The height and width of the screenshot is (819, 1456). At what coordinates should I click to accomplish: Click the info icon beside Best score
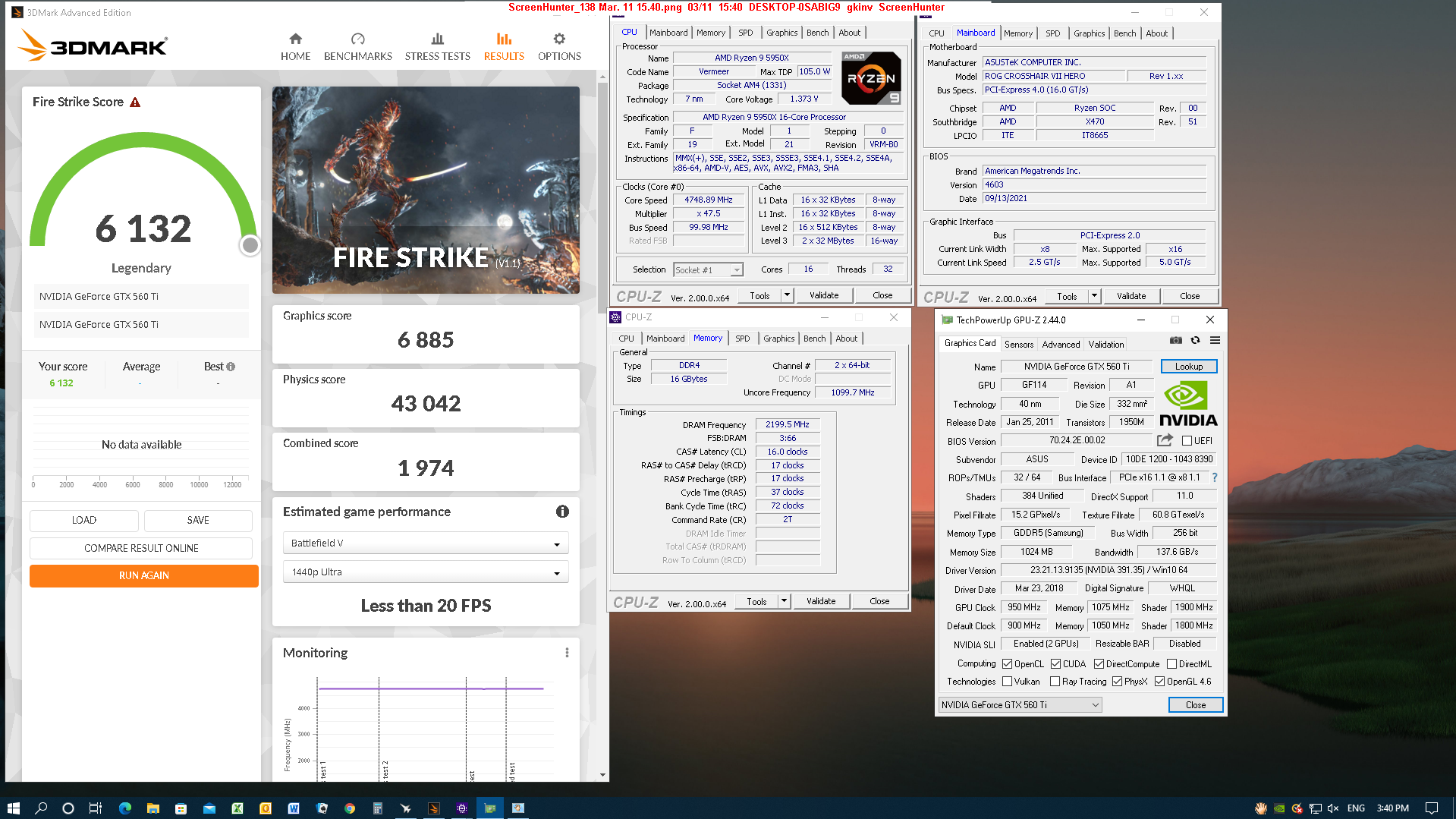(x=231, y=367)
